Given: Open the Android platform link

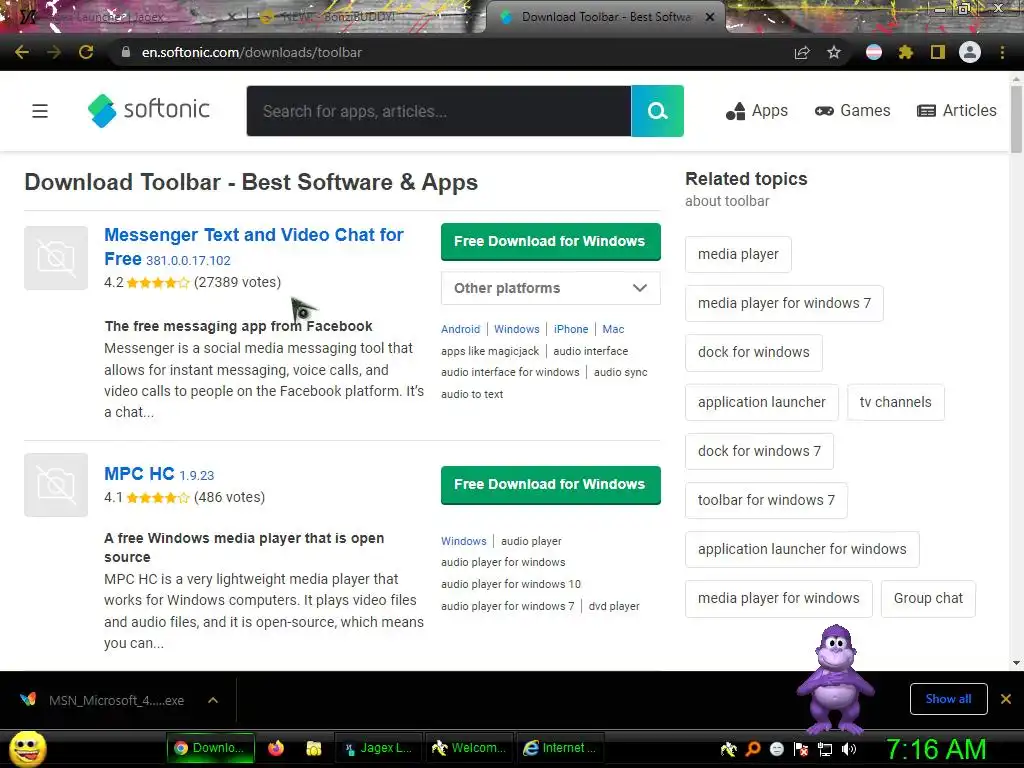Looking at the screenshot, I should (x=460, y=329).
